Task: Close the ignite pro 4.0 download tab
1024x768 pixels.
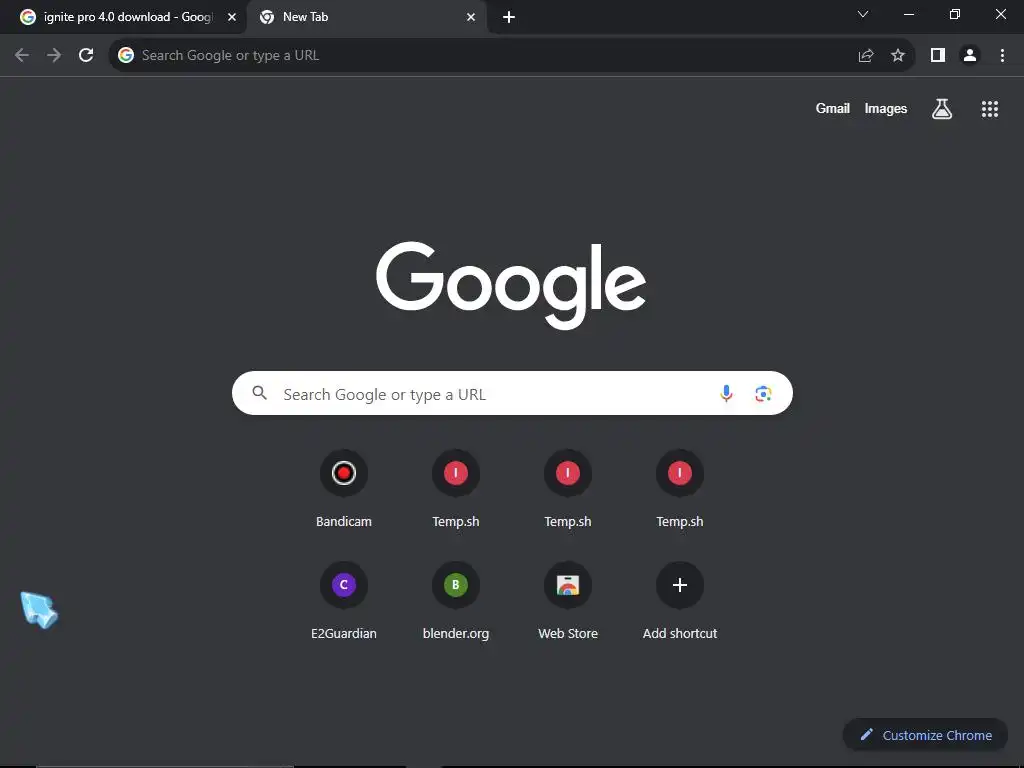Action: [232, 17]
